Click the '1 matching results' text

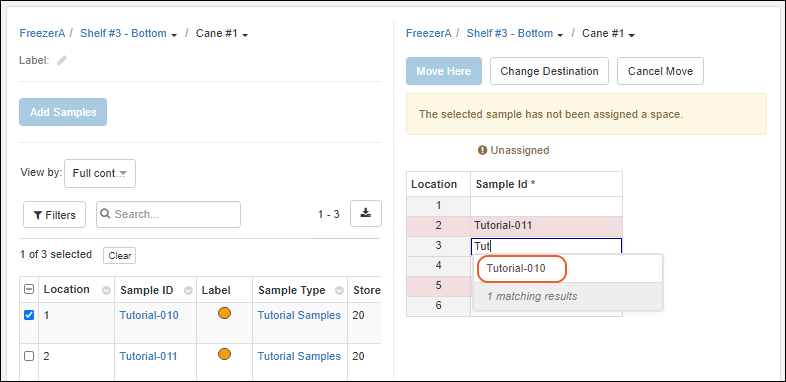point(532,296)
